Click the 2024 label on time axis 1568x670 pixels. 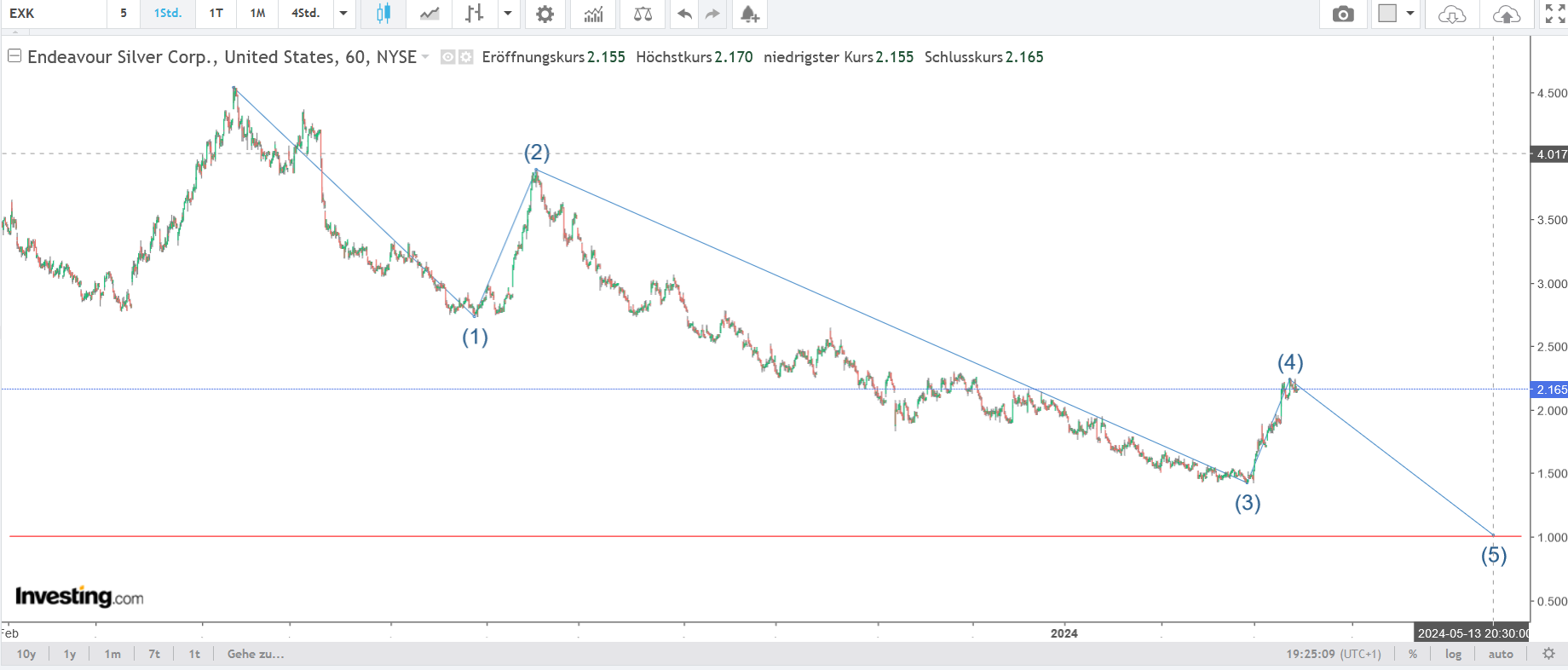point(1064,633)
